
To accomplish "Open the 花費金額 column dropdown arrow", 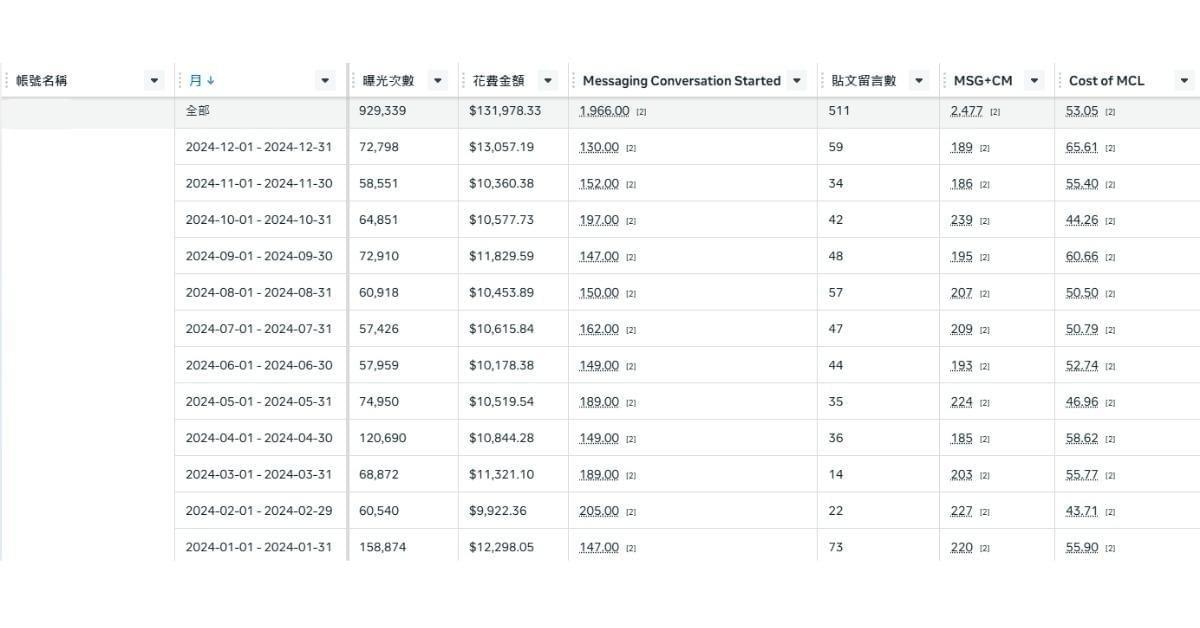I will click(548, 81).
